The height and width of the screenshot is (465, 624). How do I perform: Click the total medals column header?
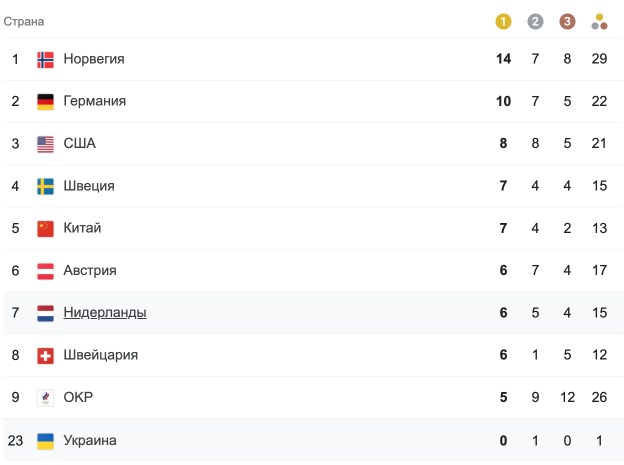[599, 21]
